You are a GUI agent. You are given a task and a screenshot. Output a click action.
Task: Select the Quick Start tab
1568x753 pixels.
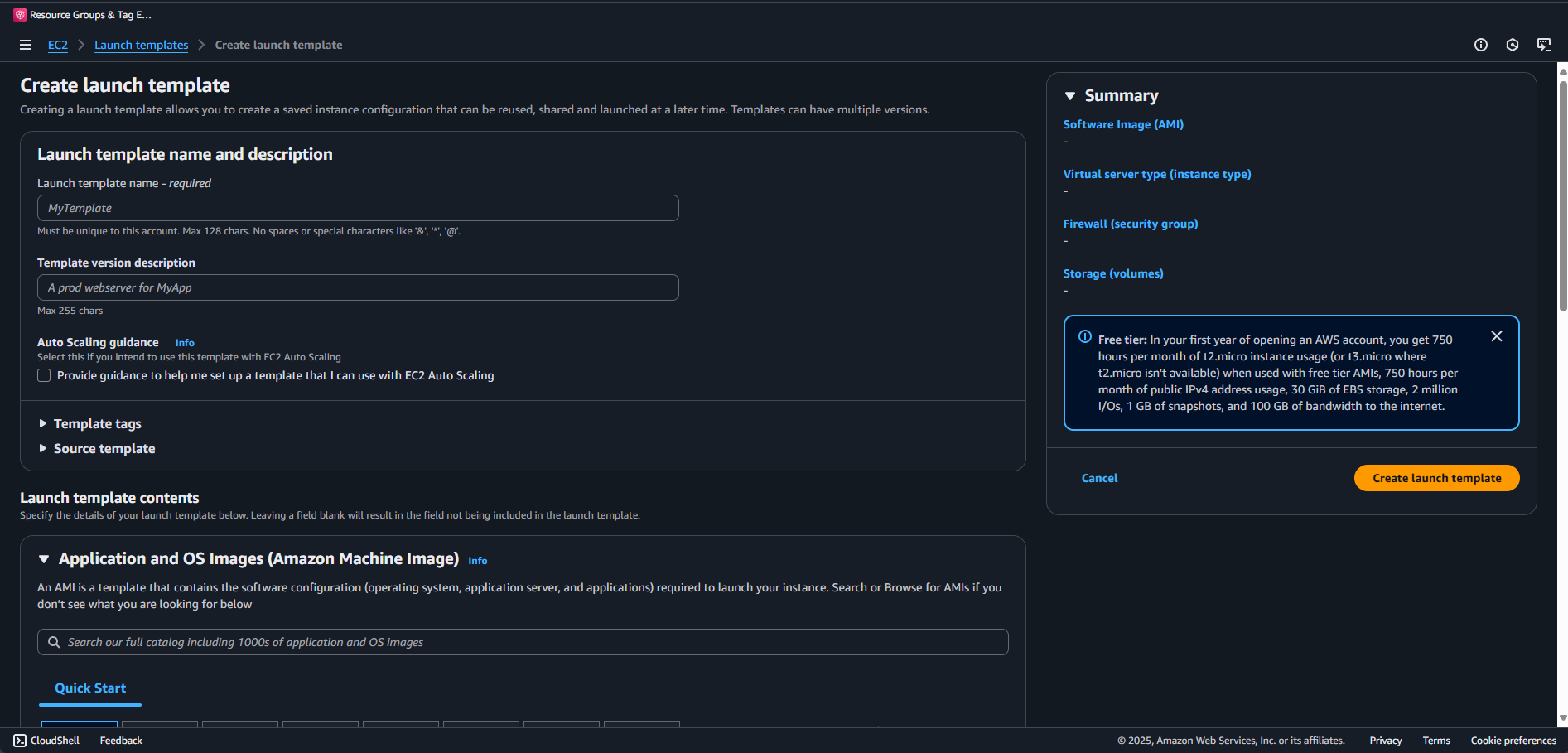coord(90,688)
